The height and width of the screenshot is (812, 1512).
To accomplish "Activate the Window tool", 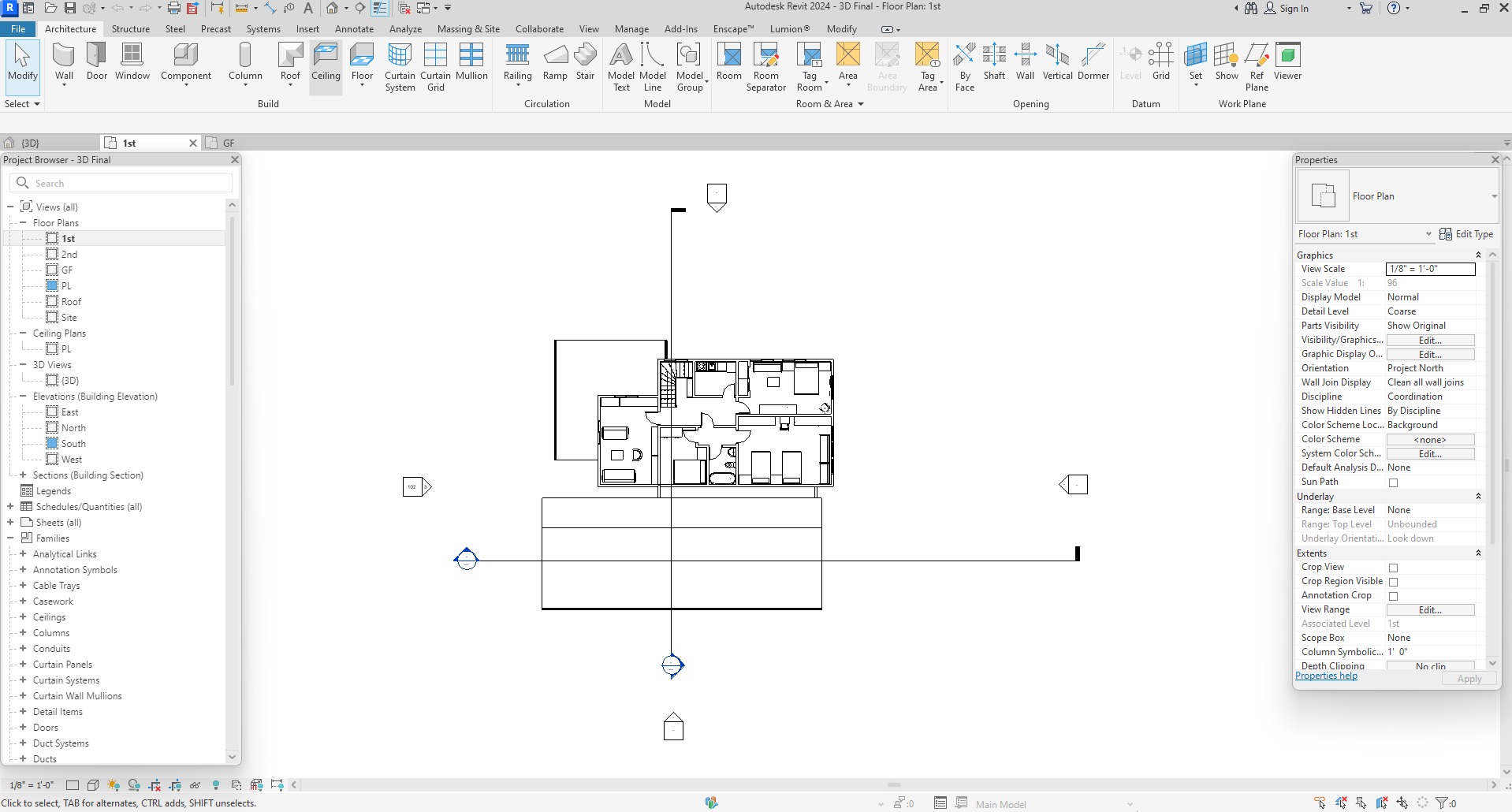I will pos(132,63).
